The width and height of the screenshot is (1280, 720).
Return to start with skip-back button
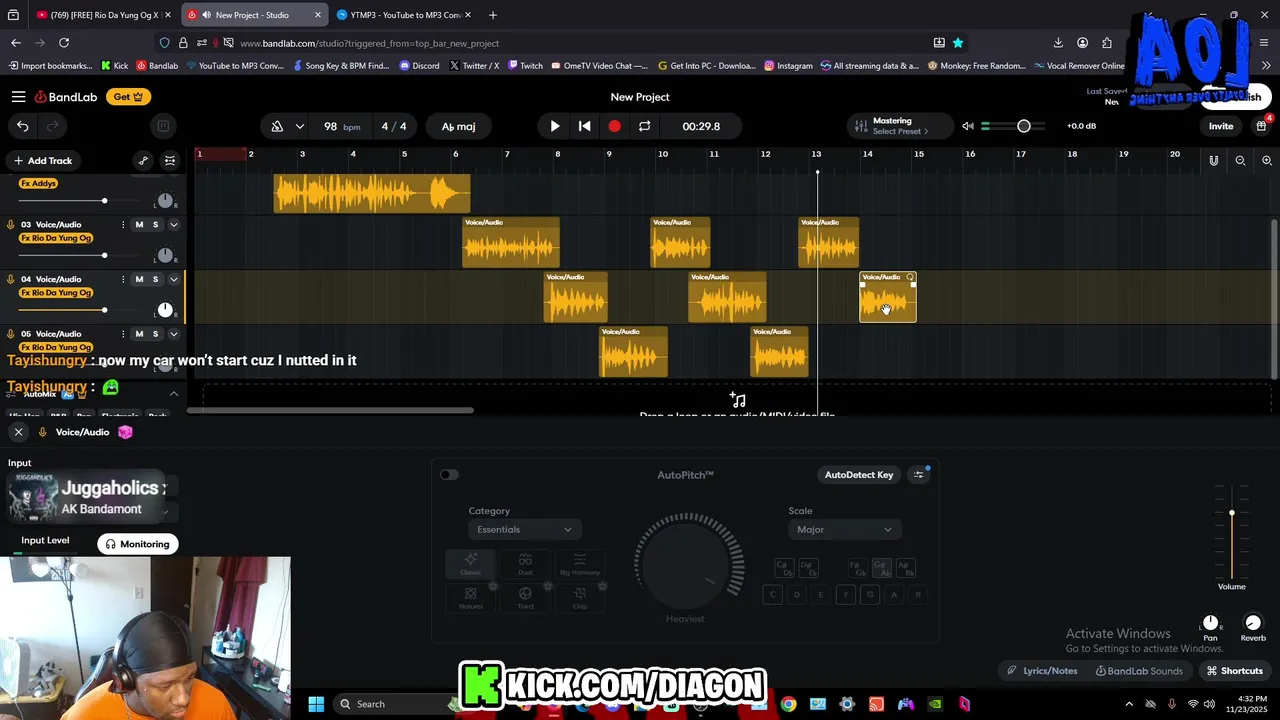point(584,126)
